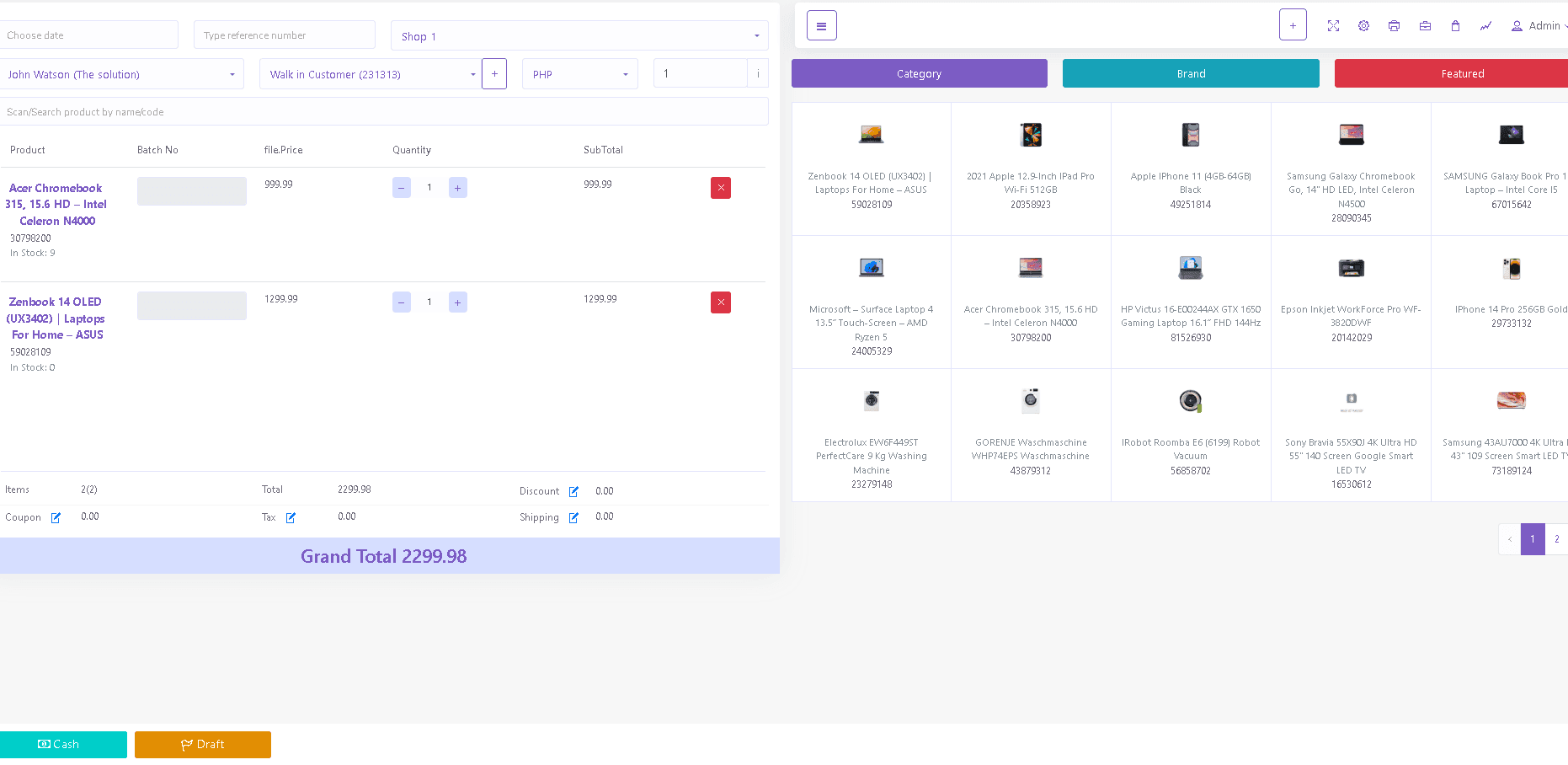This screenshot has height=765, width=1568.
Task: Open the PHP currency dropdown
Action: [x=580, y=74]
